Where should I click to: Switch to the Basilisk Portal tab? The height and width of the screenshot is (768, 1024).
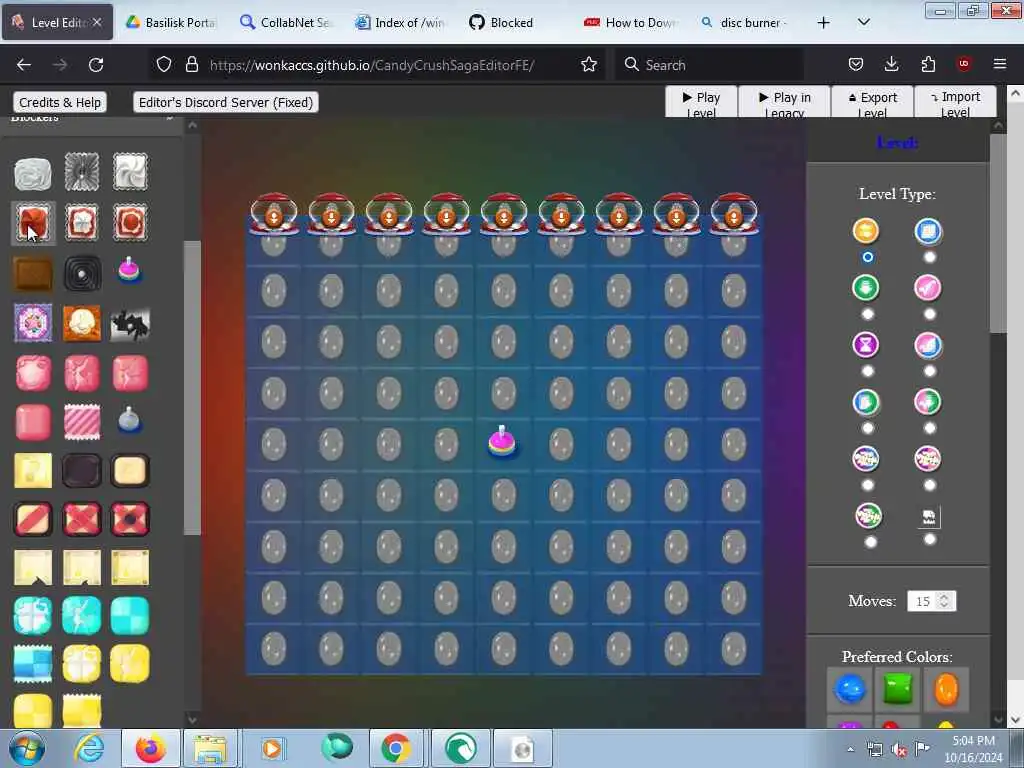coord(172,22)
